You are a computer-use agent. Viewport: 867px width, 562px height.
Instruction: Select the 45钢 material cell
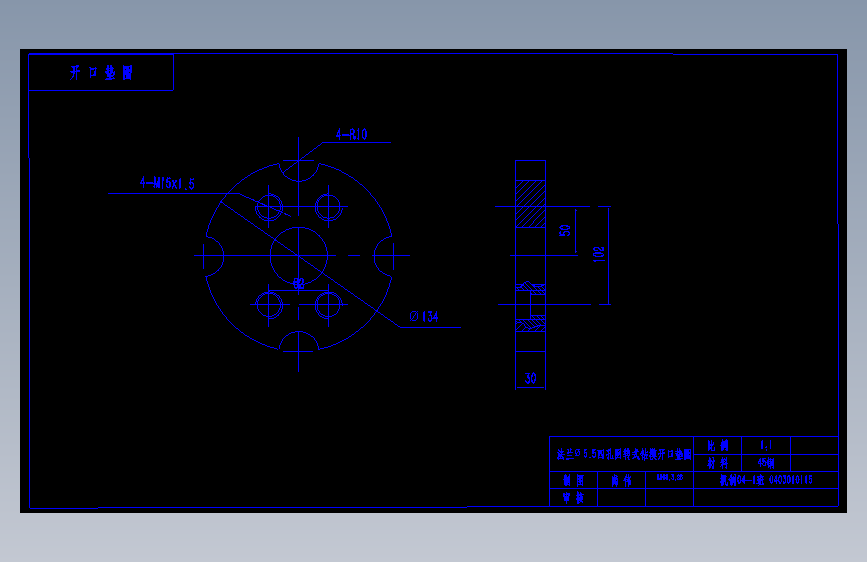tap(766, 463)
